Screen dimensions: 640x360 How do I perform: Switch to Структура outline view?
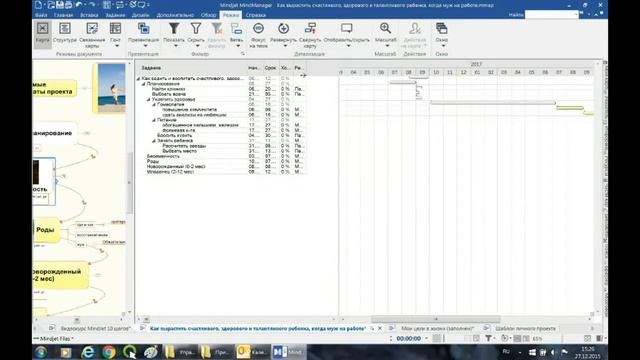pyautogui.click(x=65, y=33)
